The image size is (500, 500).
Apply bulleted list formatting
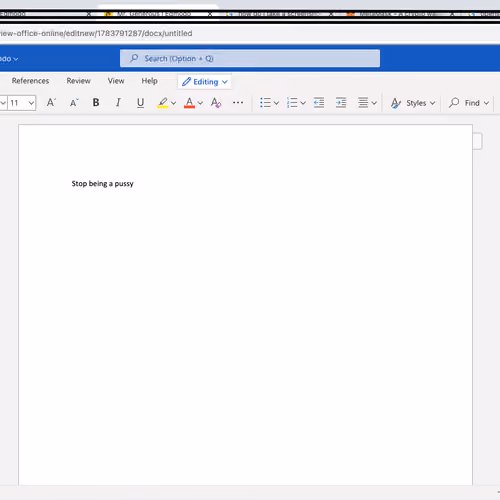point(265,103)
